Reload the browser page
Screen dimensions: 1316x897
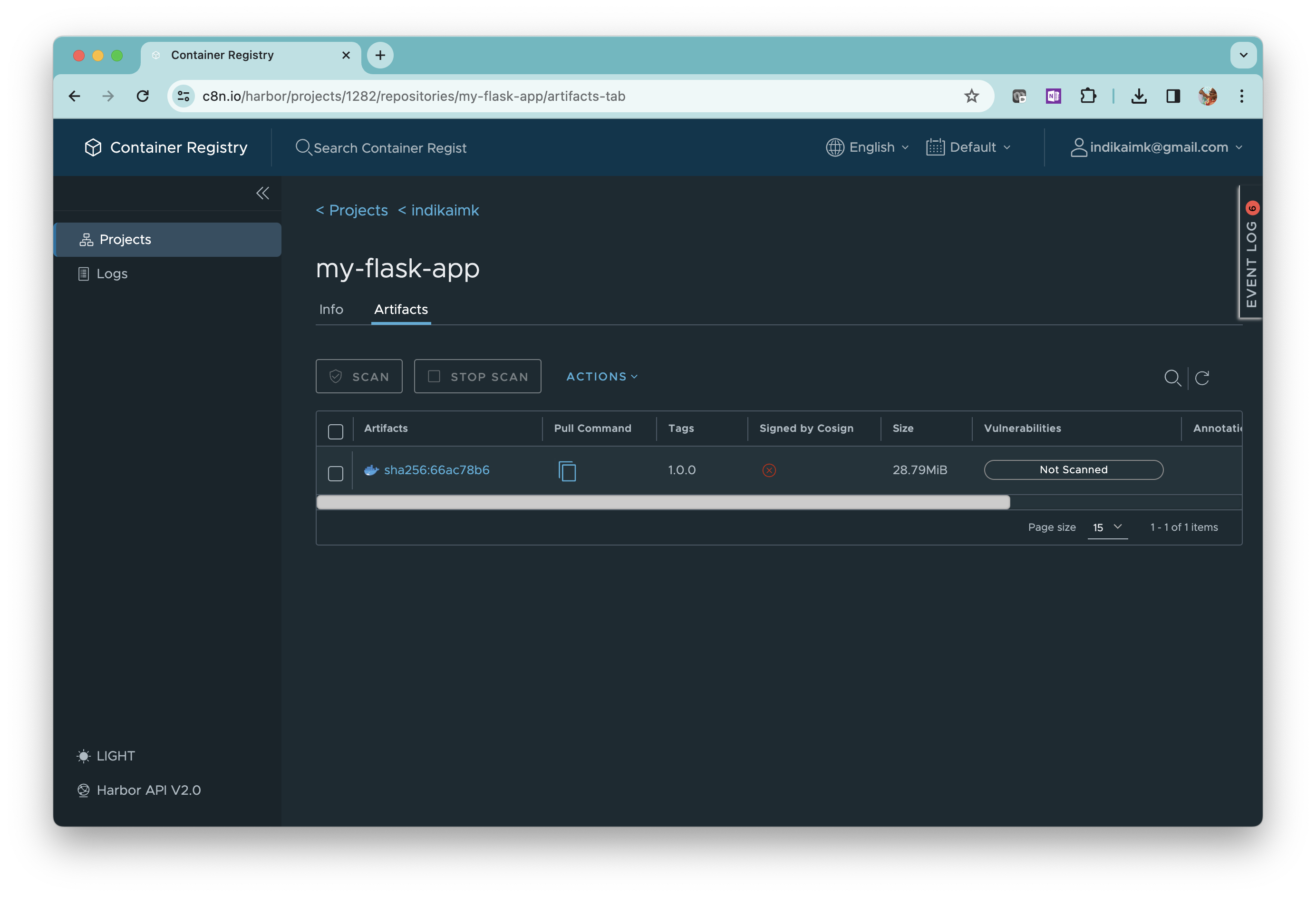click(x=143, y=97)
